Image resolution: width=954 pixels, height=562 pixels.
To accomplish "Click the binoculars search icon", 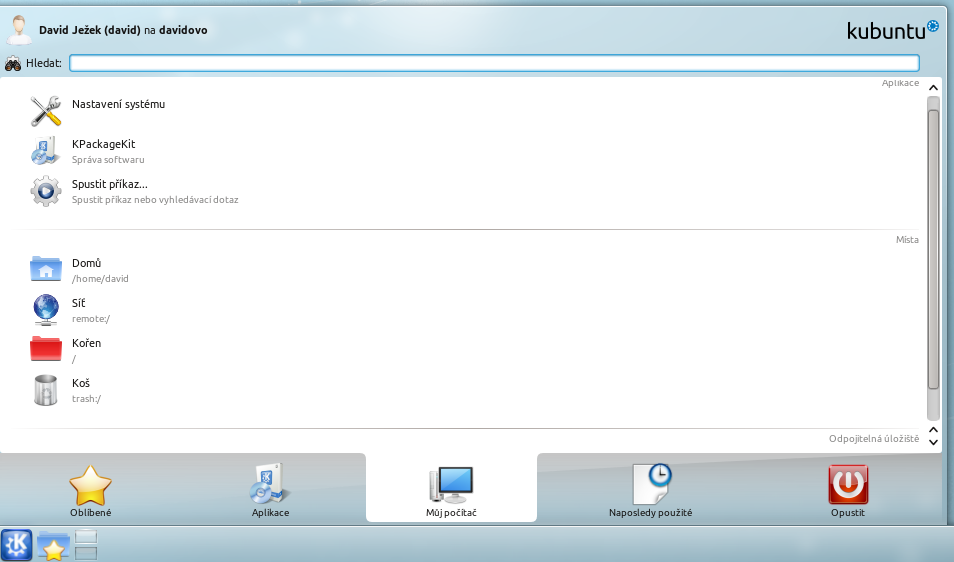I will pyautogui.click(x=13, y=63).
